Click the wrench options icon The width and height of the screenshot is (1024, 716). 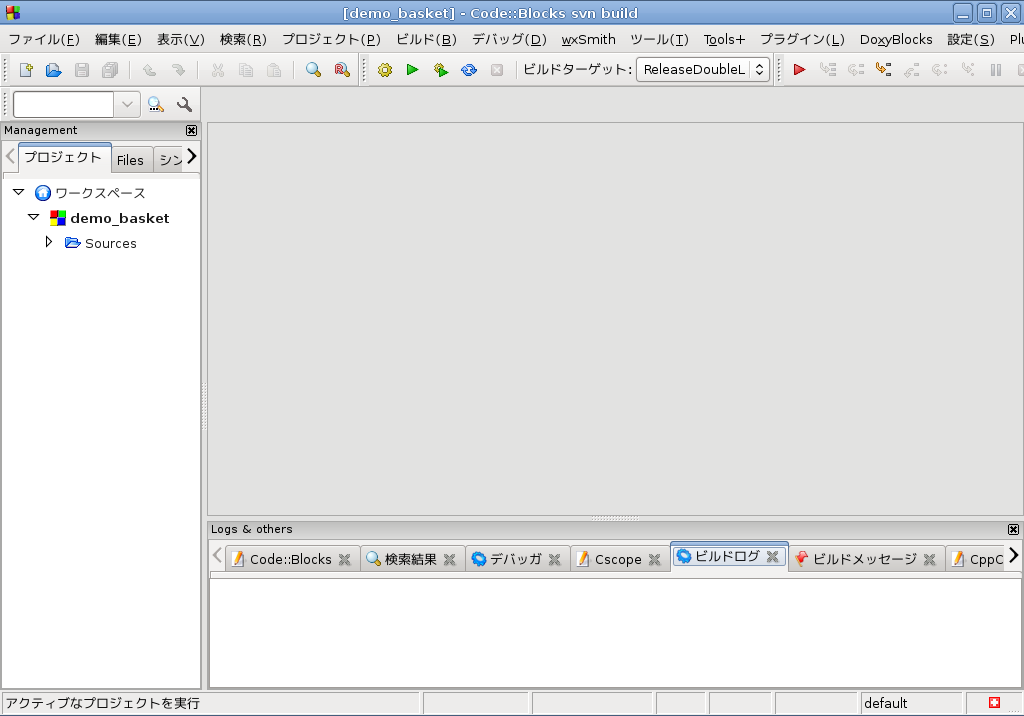click(184, 105)
